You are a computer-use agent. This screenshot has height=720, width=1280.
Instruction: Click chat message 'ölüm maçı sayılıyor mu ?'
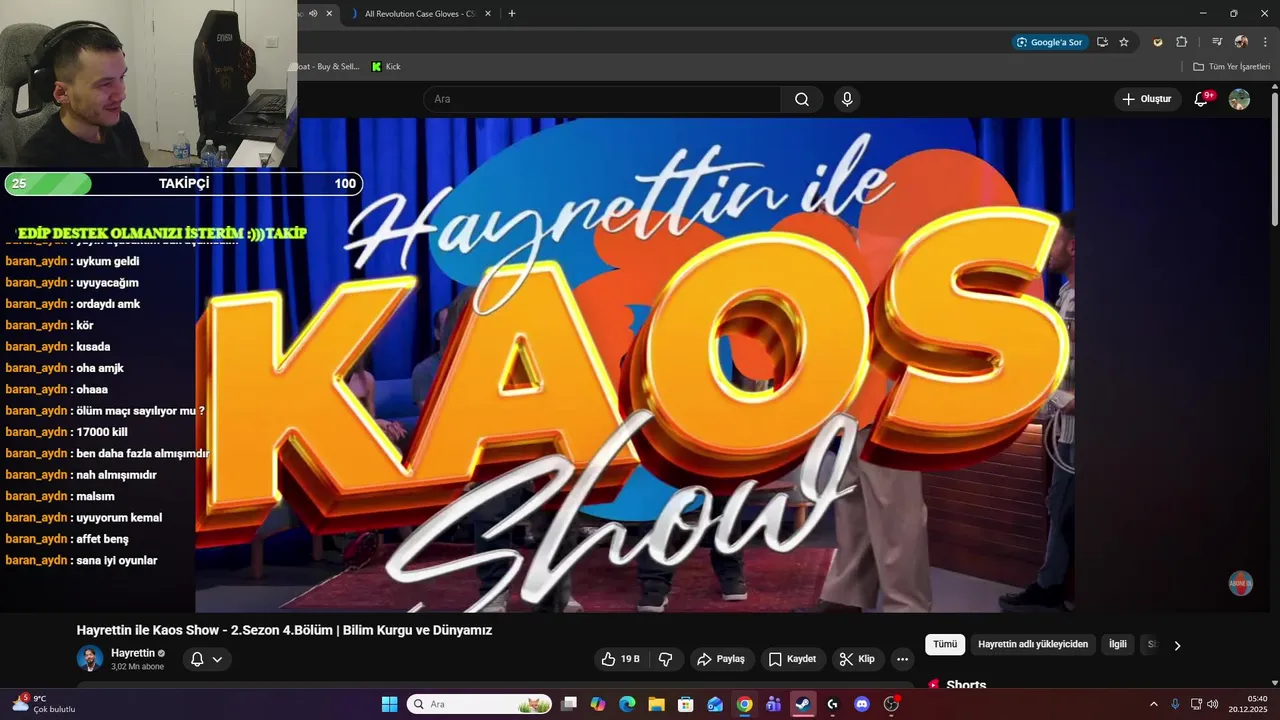click(140, 411)
